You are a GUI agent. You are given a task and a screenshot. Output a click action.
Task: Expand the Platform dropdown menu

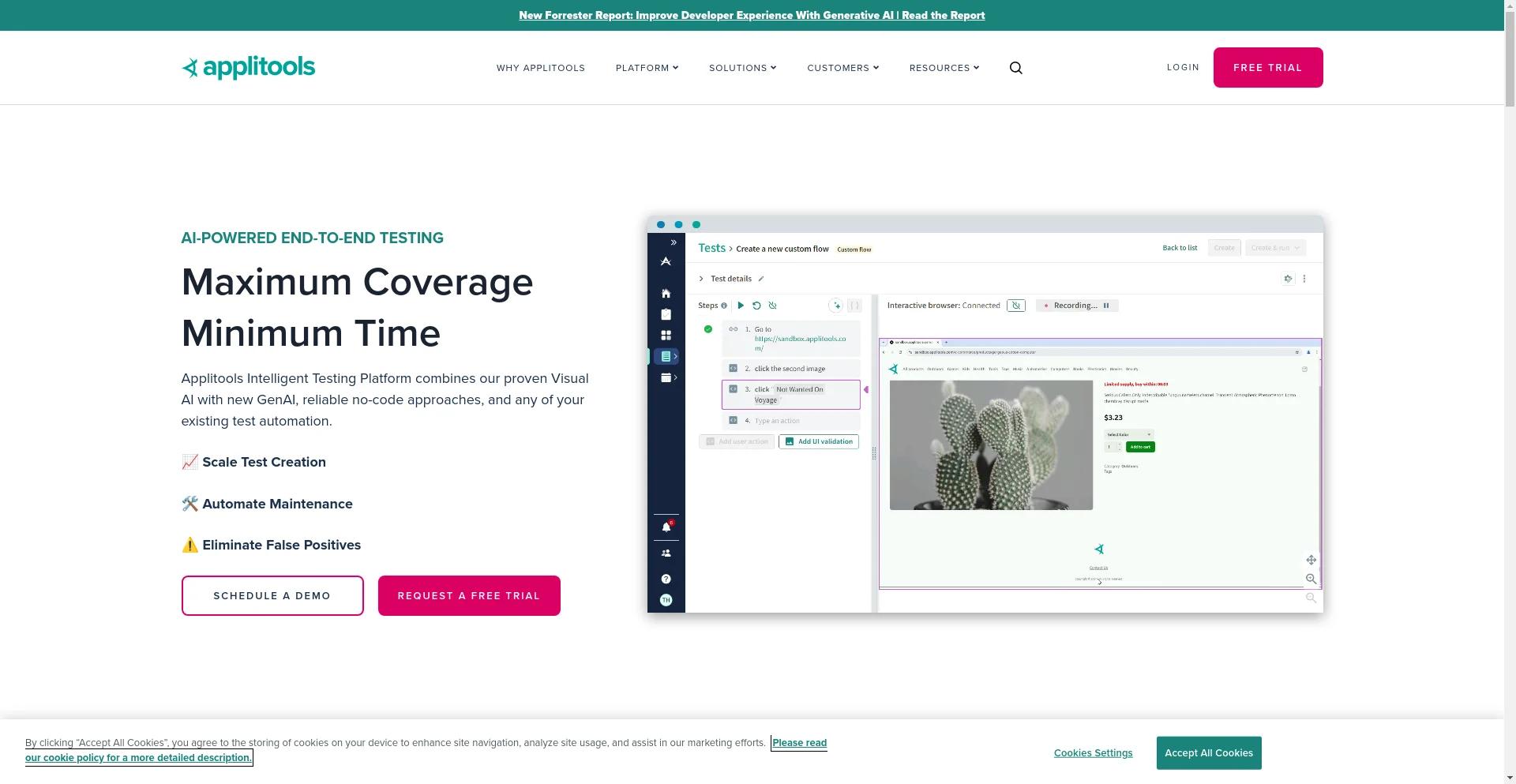tap(647, 68)
